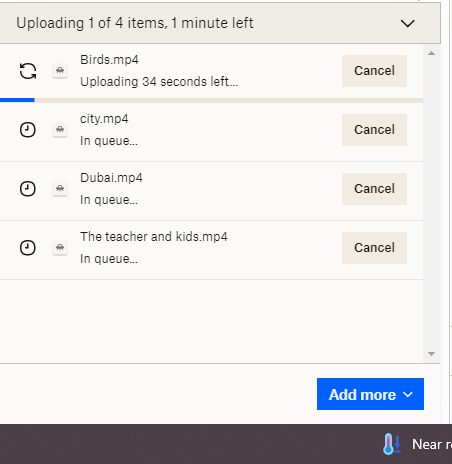Cancel the queued city.mp4 upload
This screenshot has width=452, height=464.
pos(374,130)
